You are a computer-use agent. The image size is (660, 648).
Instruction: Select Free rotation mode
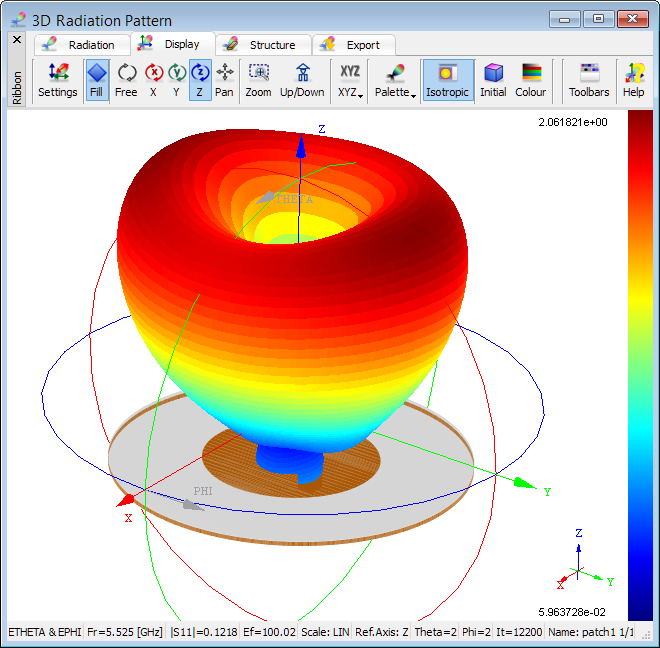[126, 80]
